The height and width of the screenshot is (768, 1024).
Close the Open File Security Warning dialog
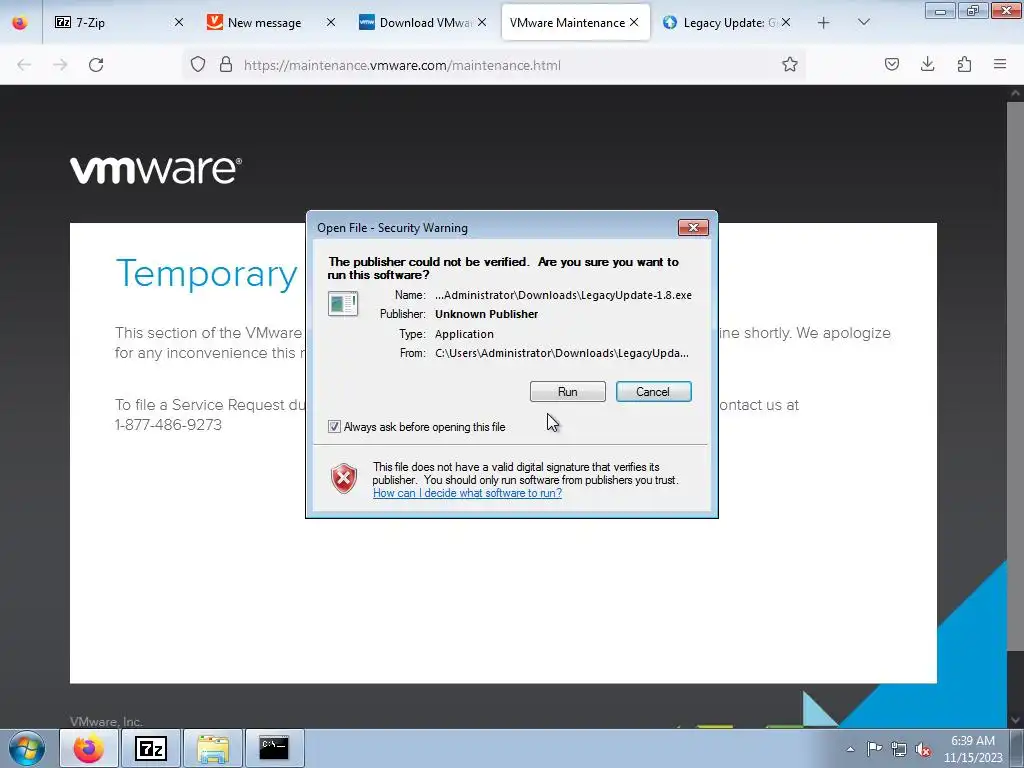coord(693,227)
